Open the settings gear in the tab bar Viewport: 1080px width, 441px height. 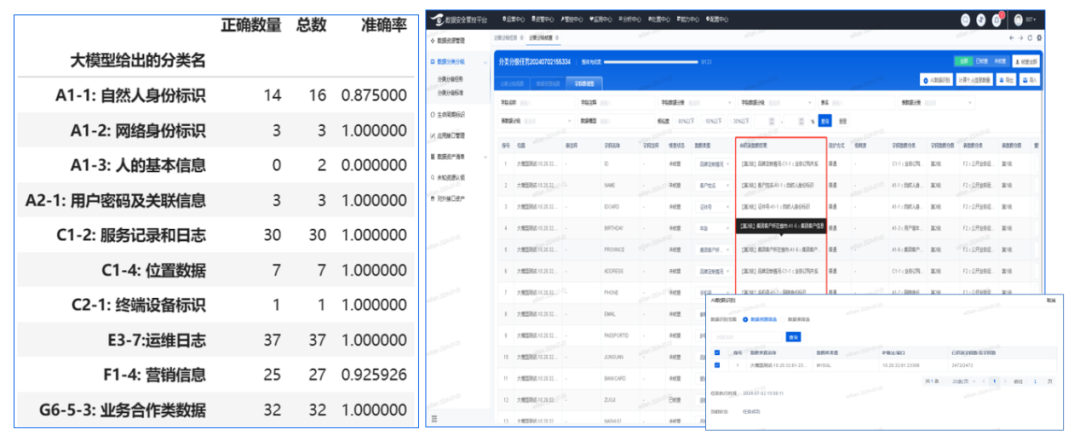1039,38
